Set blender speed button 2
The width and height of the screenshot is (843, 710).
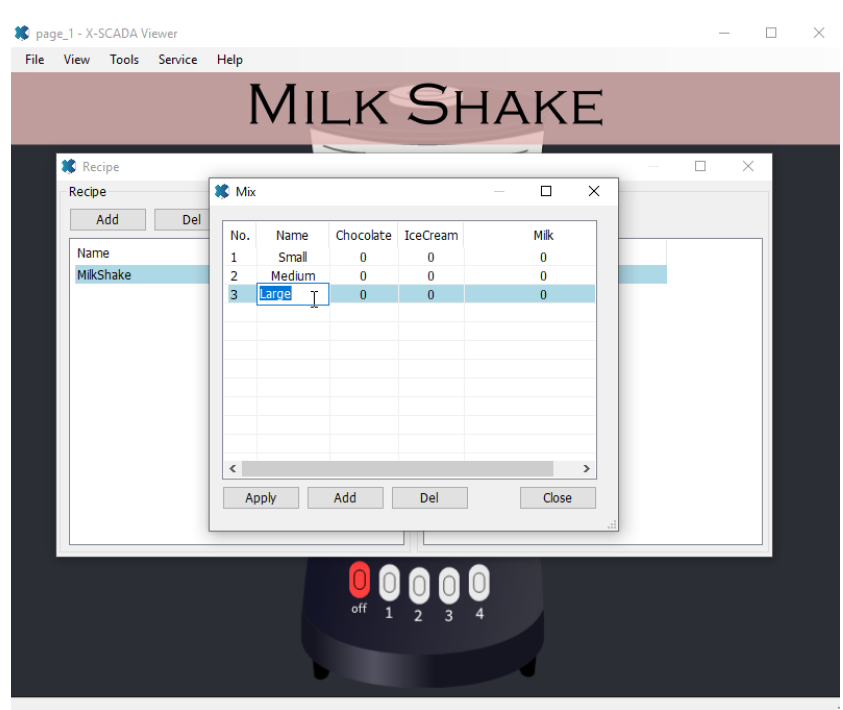click(419, 585)
